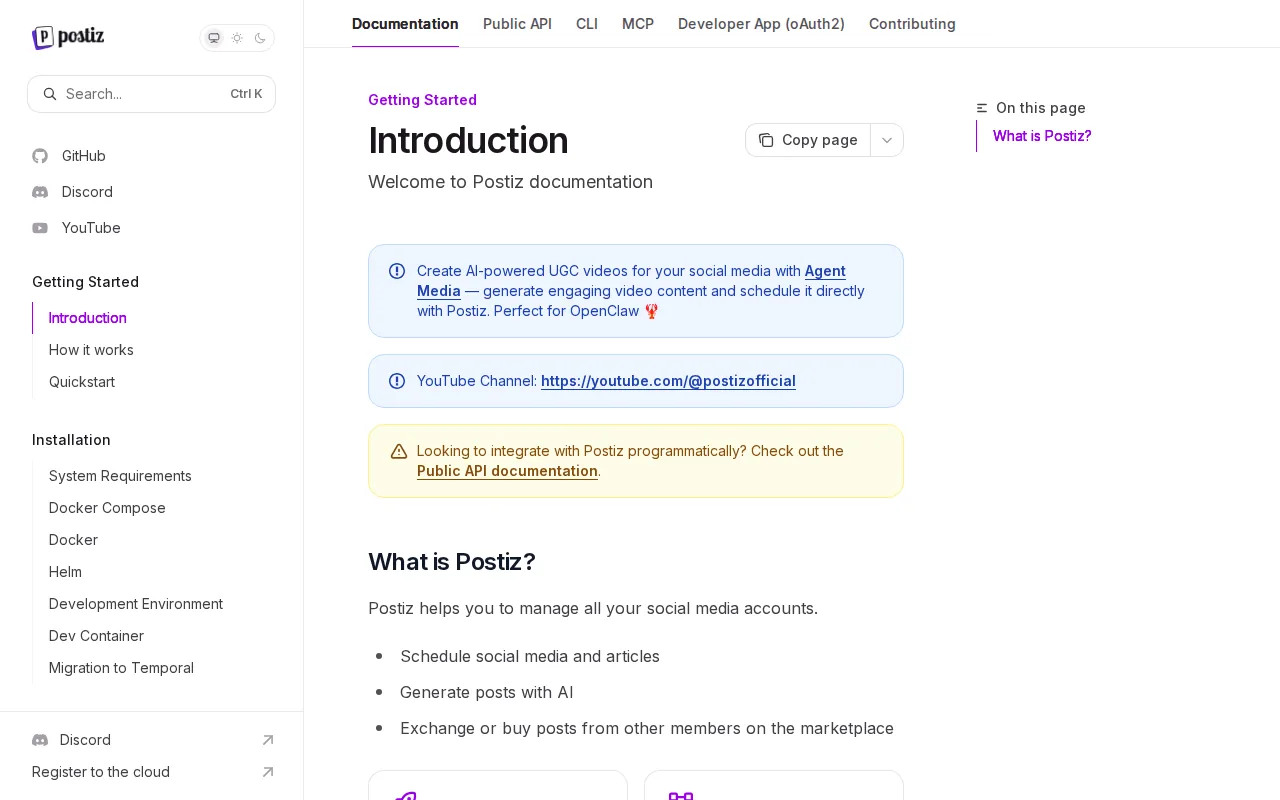
Task: Jump to What is Postiz? in page outline
Action: point(1042,136)
